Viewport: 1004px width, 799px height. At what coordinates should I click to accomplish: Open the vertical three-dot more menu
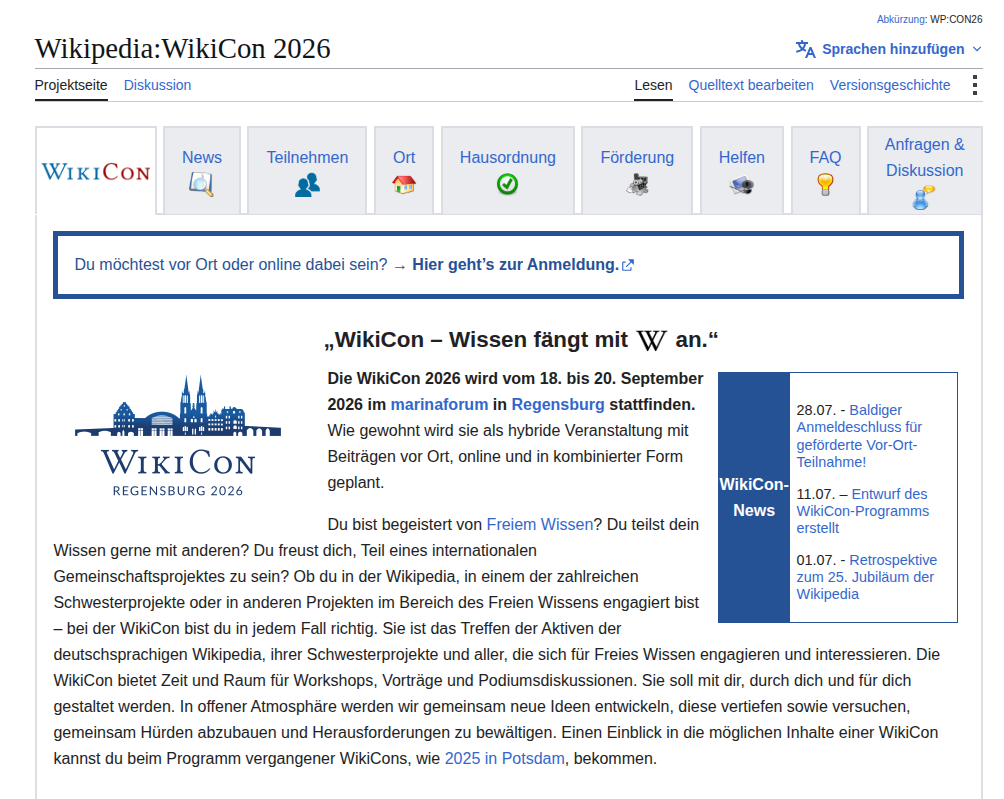975,85
